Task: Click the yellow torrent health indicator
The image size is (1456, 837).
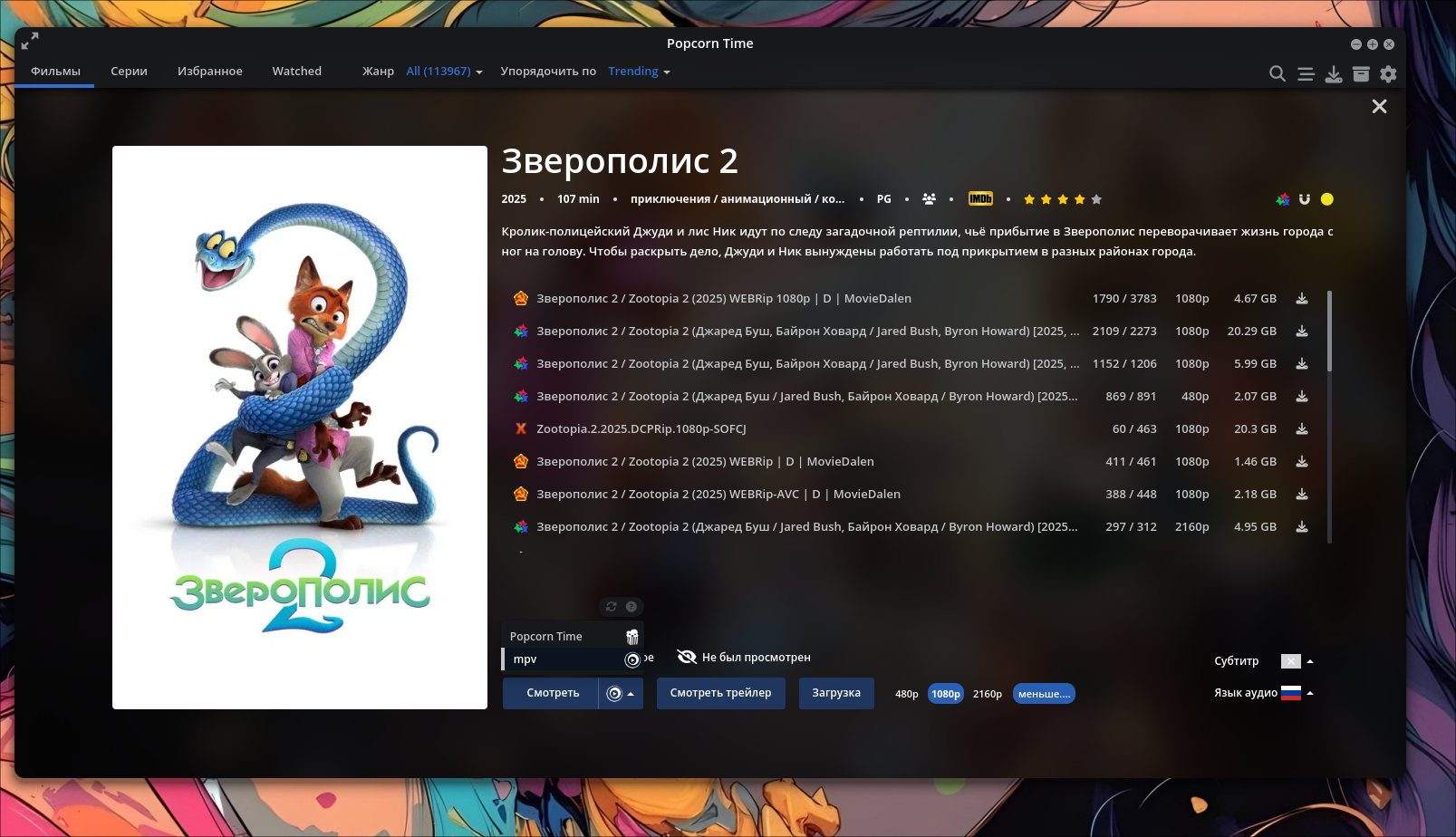Action: tap(1327, 199)
